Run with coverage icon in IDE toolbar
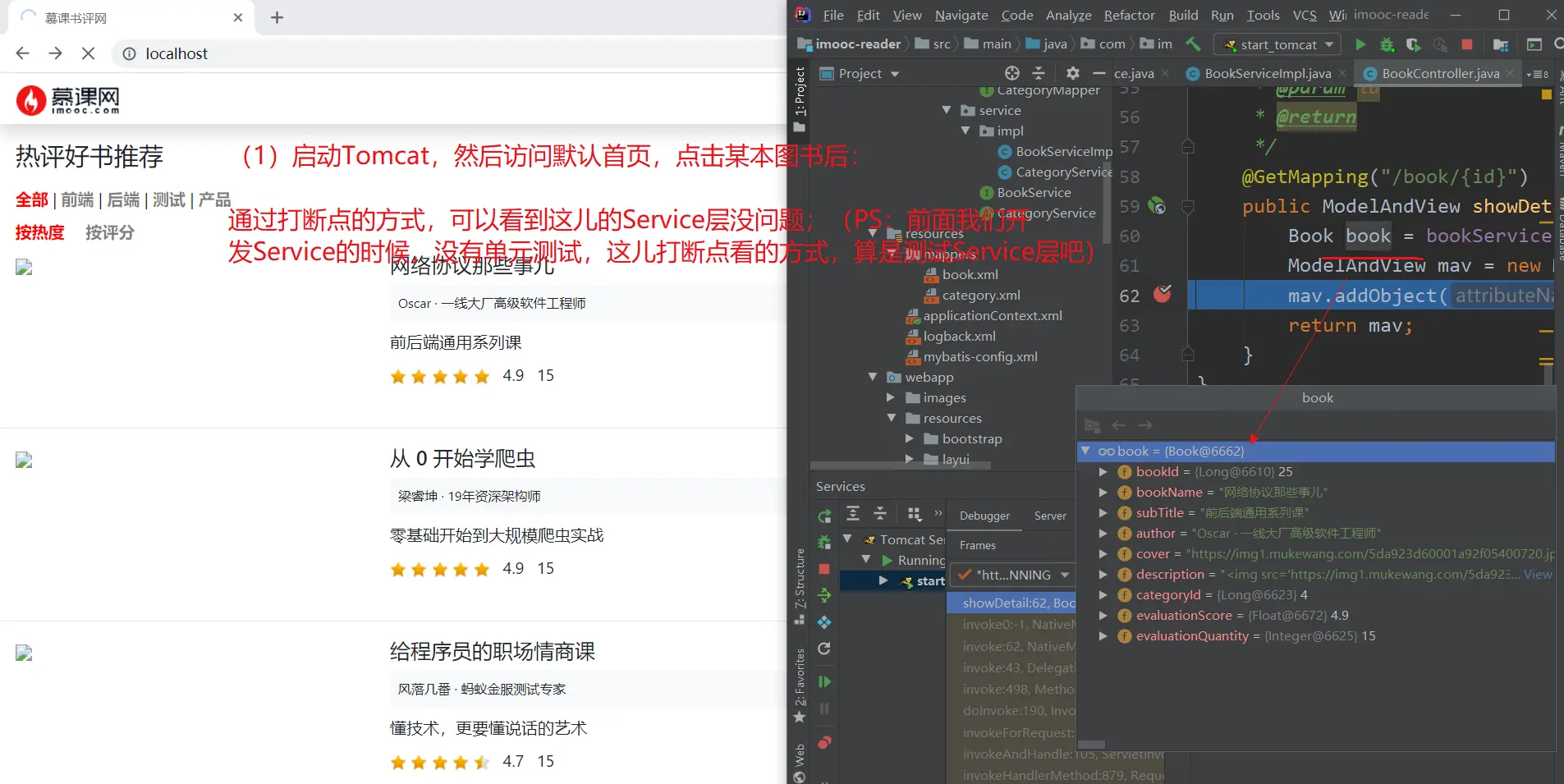The image size is (1564, 784). 1413,44
